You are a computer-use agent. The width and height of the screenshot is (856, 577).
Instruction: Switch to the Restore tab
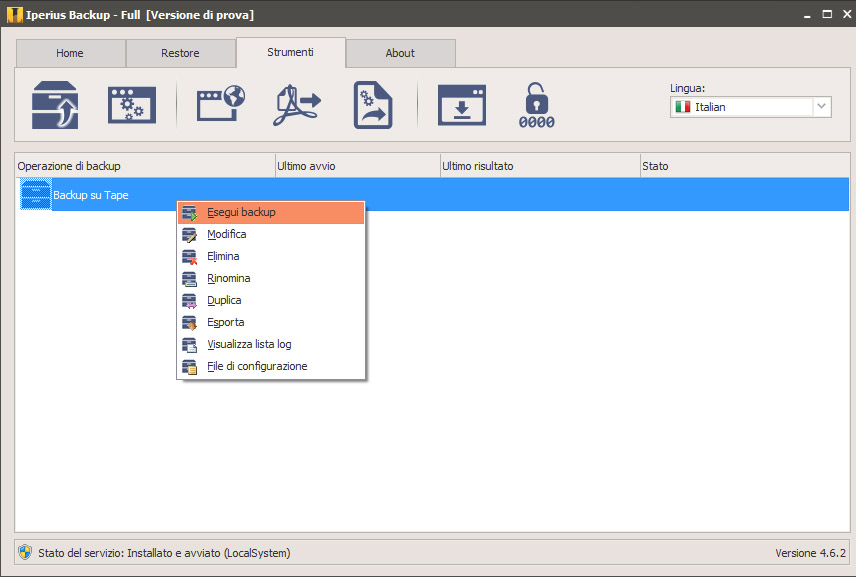pyautogui.click(x=181, y=53)
